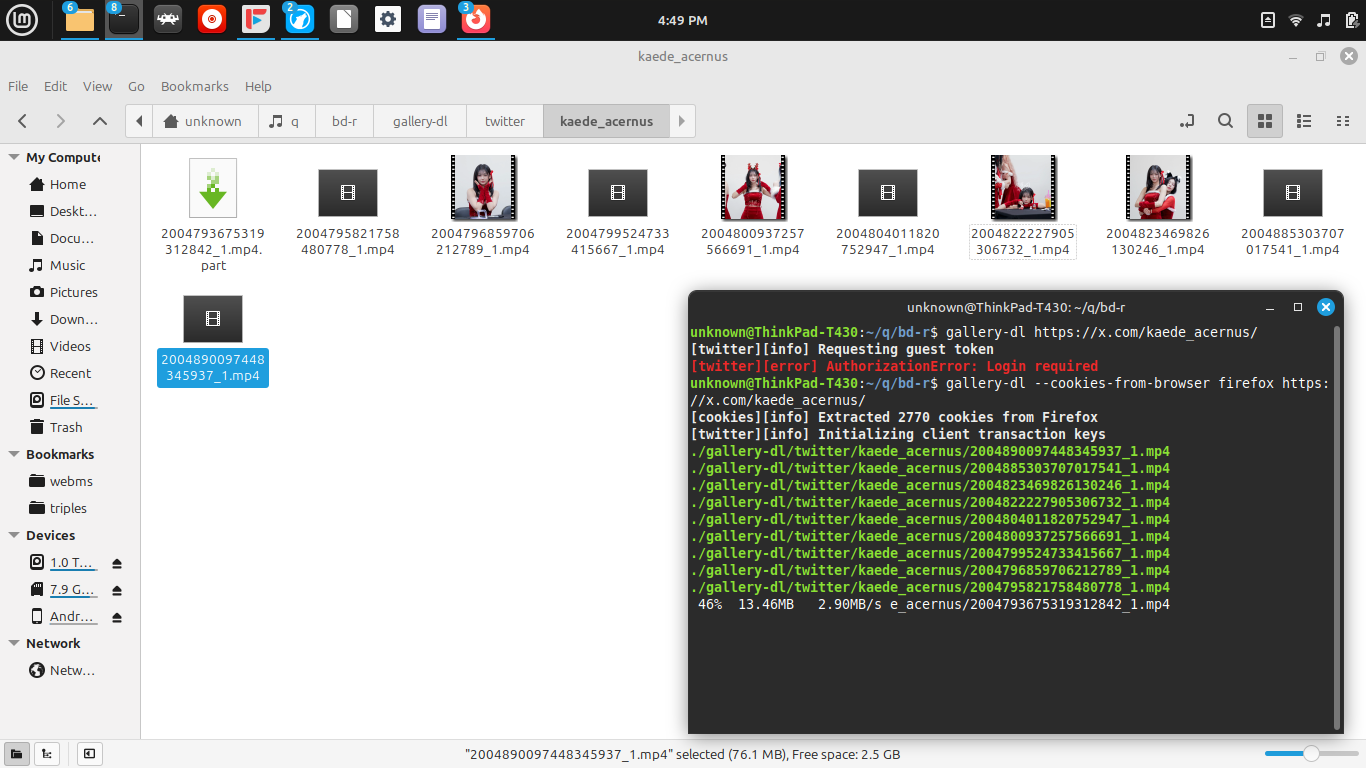Select the 2004822227905306732_1.mp4 video thumbnail

click(1023, 187)
